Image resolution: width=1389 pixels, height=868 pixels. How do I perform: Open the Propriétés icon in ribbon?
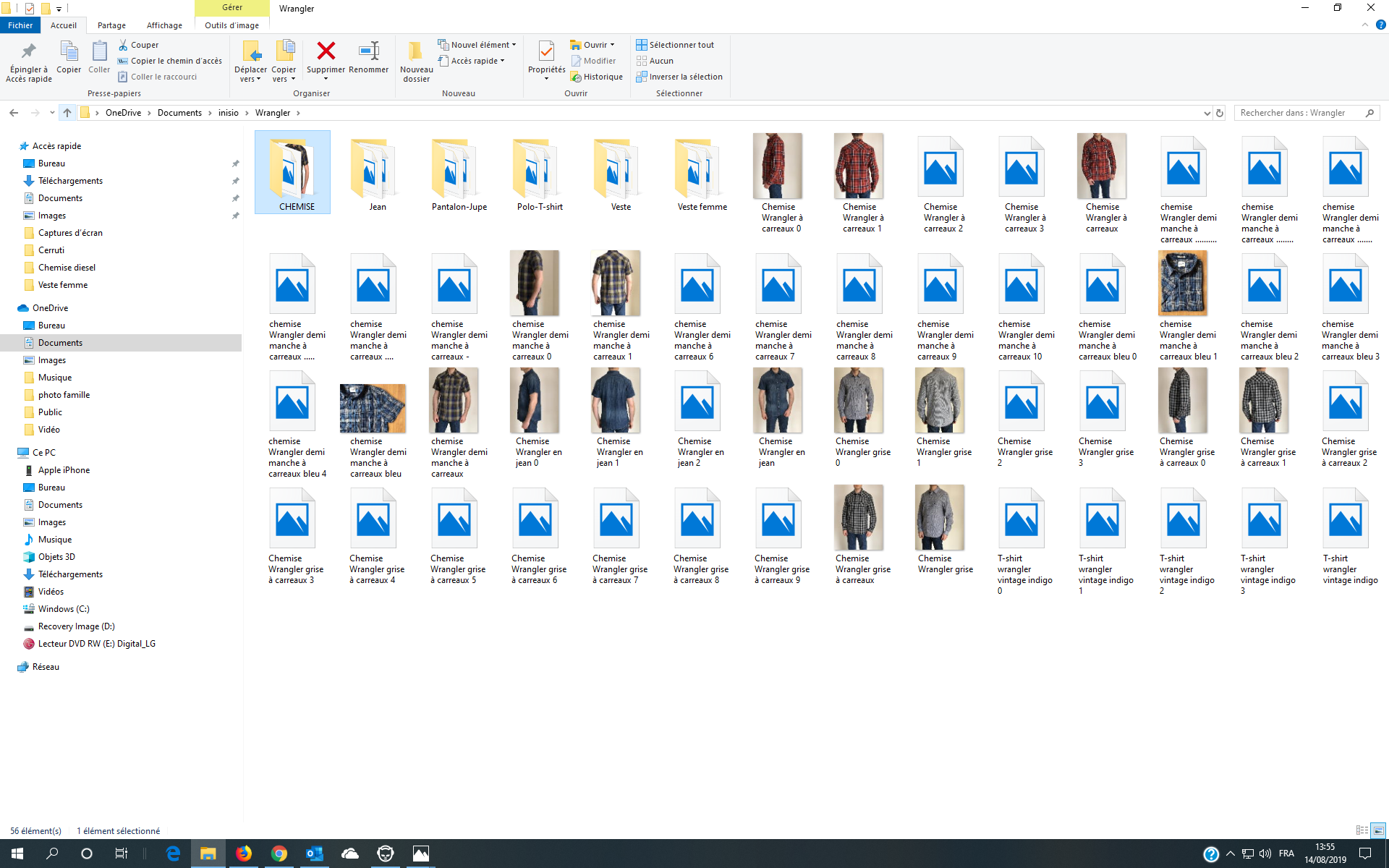click(546, 52)
